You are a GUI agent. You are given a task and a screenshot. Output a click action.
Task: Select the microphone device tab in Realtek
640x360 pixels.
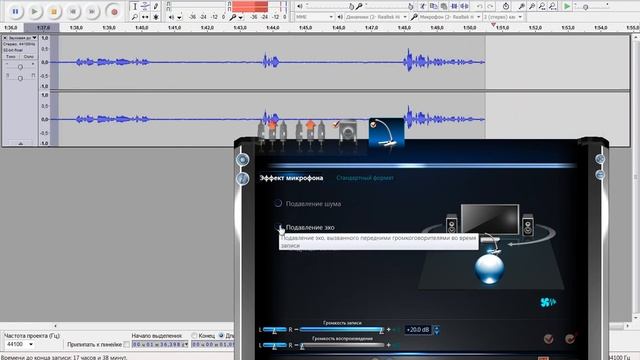[386, 133]
